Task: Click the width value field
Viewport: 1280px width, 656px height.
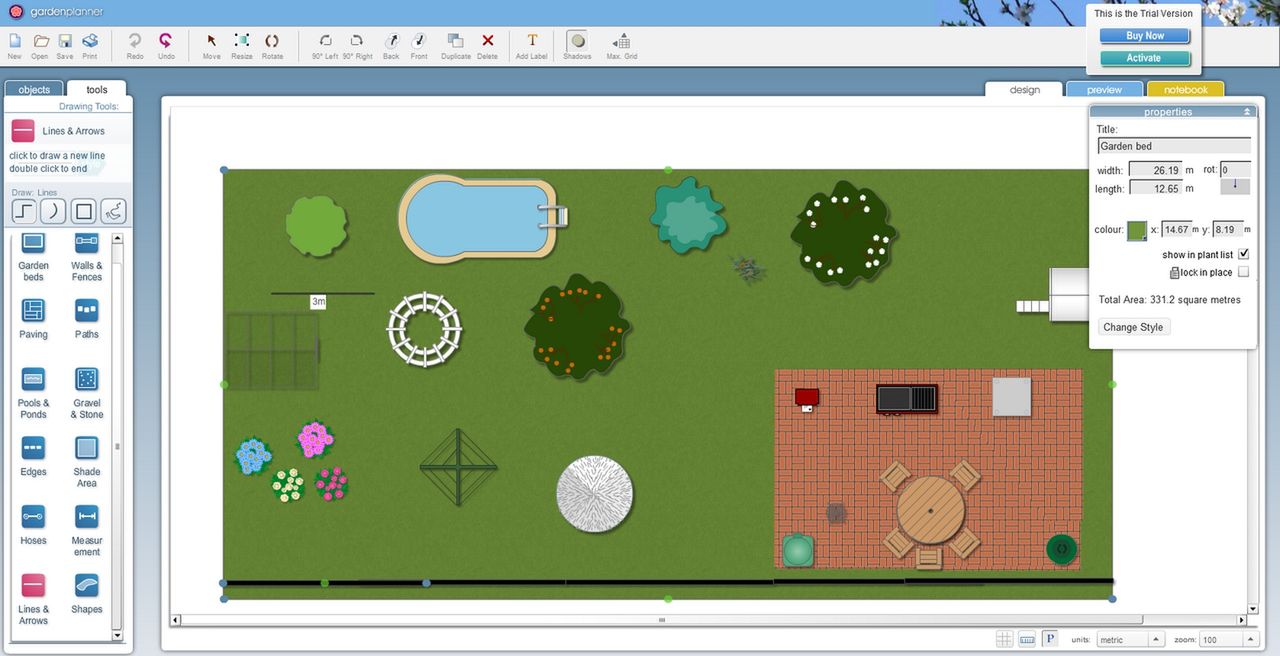Action: coord(1155,170)
